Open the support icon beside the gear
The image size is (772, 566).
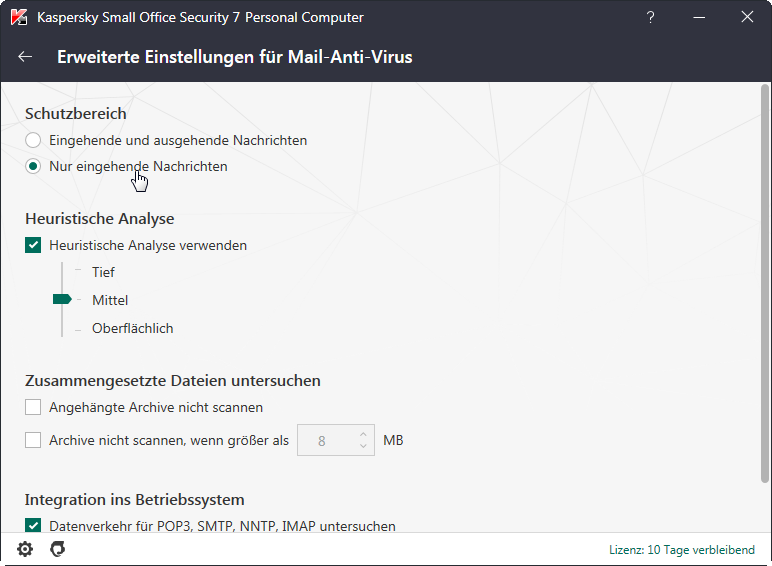(58, 549)
